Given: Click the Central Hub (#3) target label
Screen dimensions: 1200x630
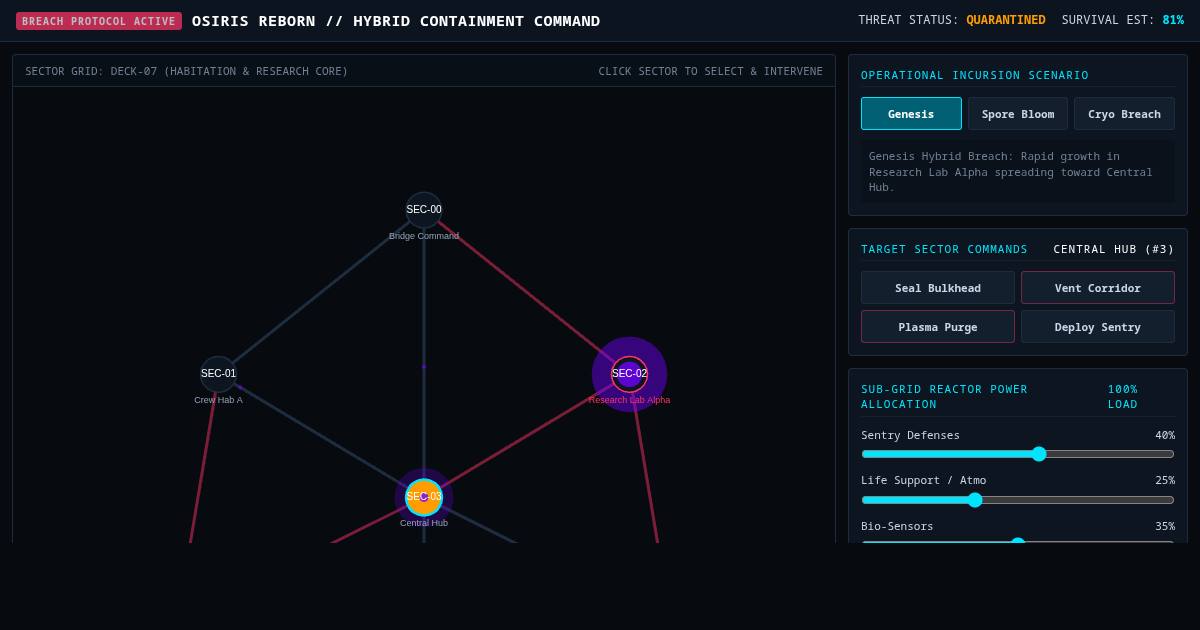Looking at the screenshot, I should pos(1114,250).
